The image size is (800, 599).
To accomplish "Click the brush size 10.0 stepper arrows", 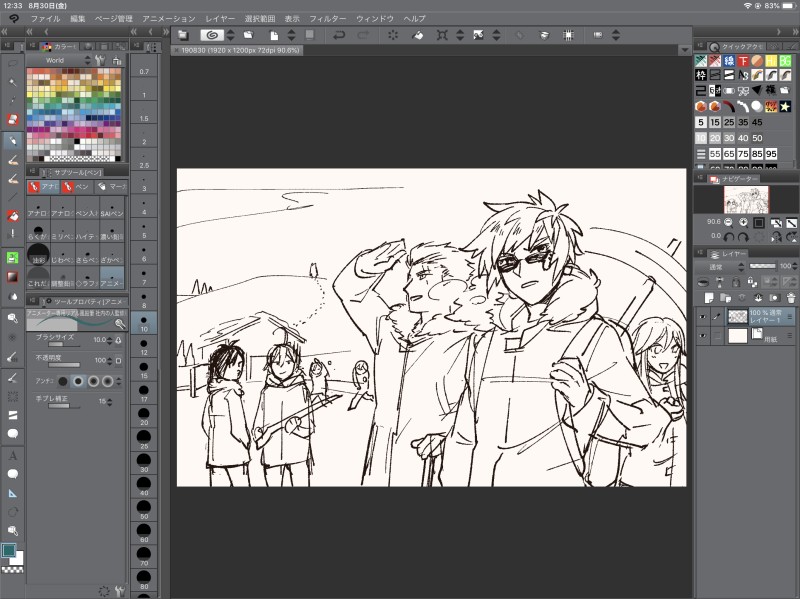I will pos(109,340).
